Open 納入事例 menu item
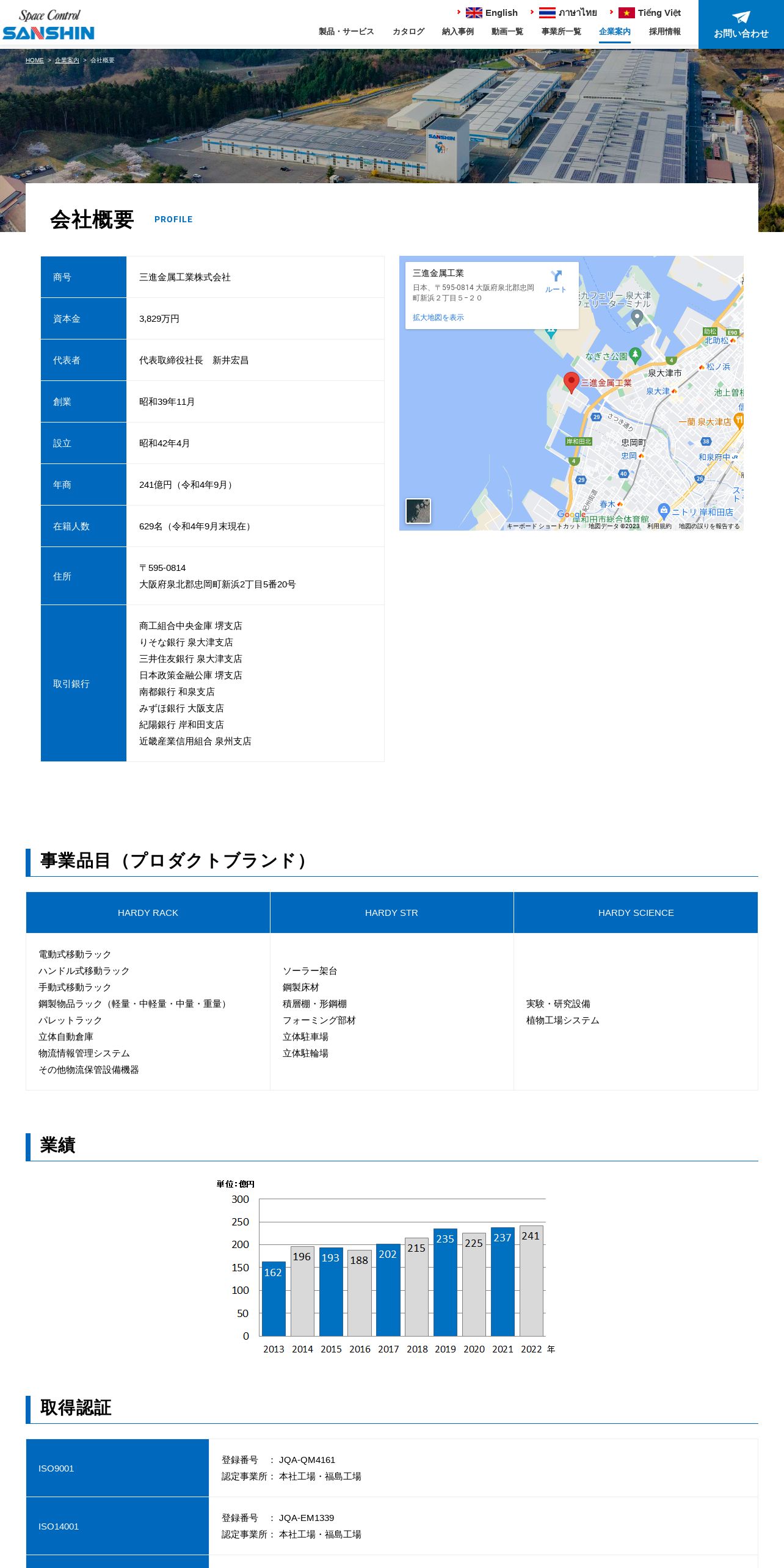 pos(458,32)
